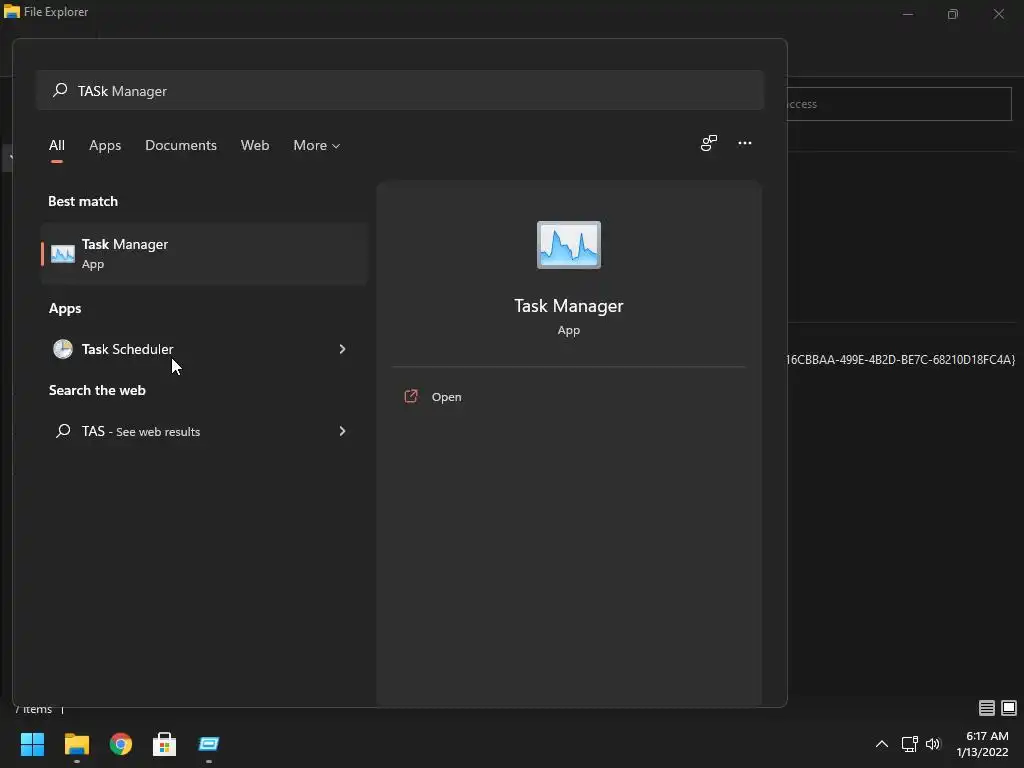The image size is (1024, 768).
Task: Select the All search tab
Action: tap(57, 146)
